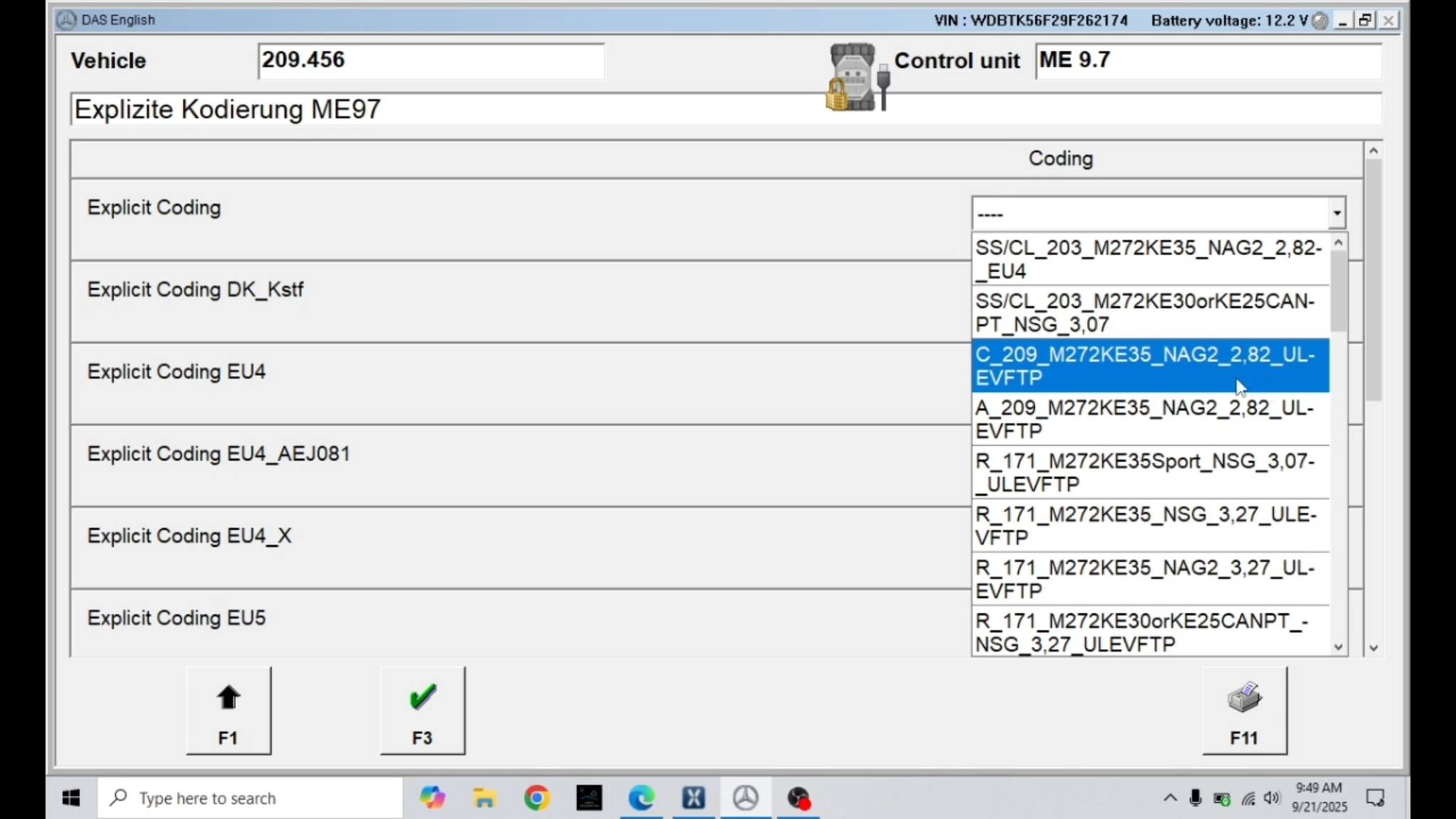The width and height of the screenshot is (1456, 819).
Task: Open the recording app with red dot
Action: [798, 798]
